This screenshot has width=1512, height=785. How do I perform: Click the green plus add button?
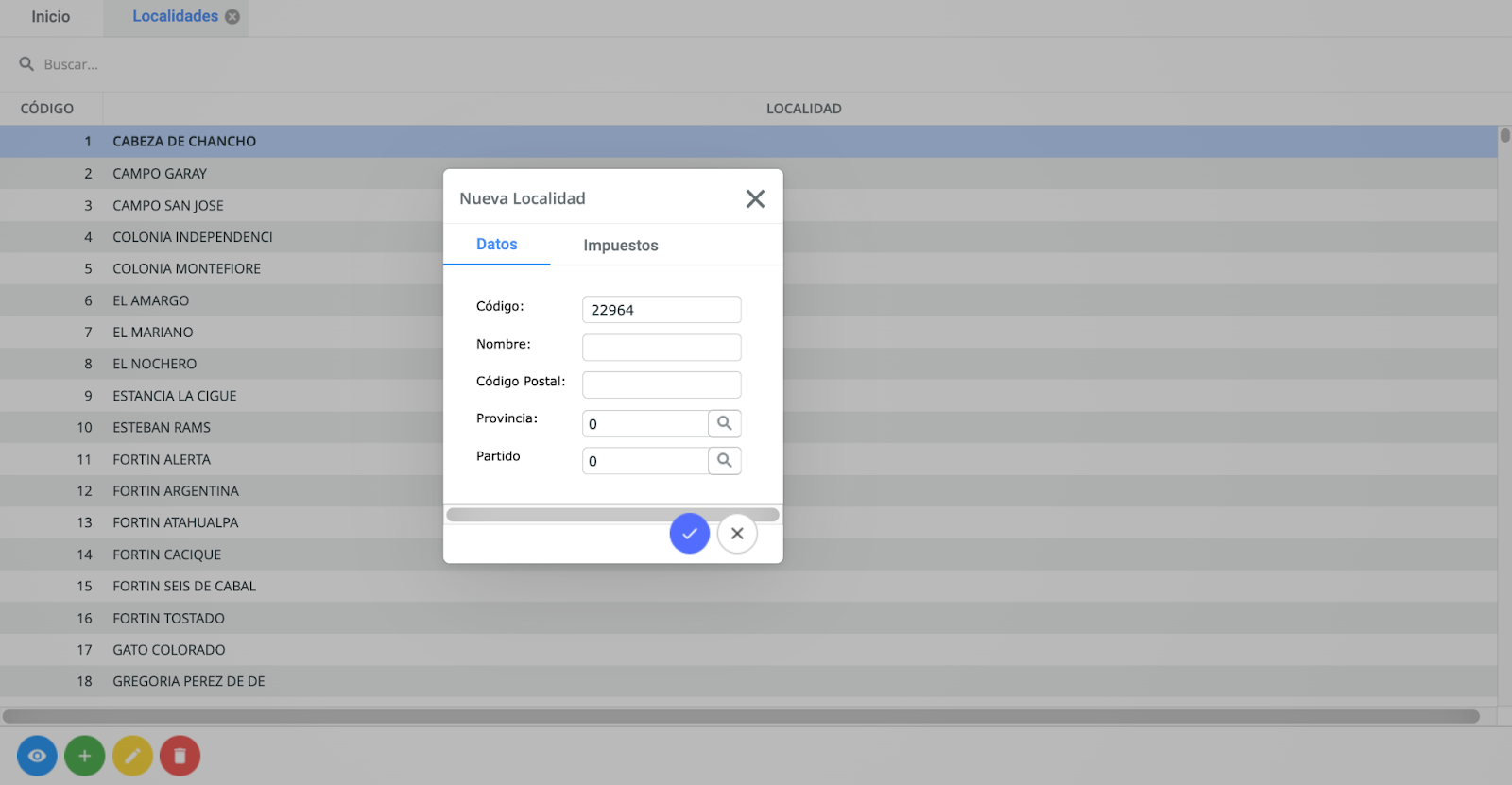point(85,756)
